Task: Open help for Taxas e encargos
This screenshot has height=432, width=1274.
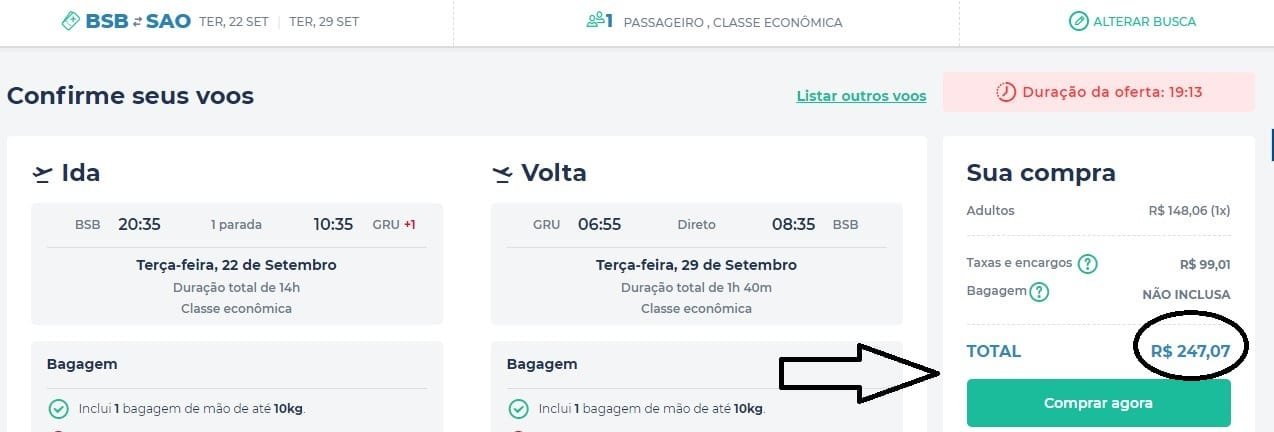Action: coord(1087,264)
